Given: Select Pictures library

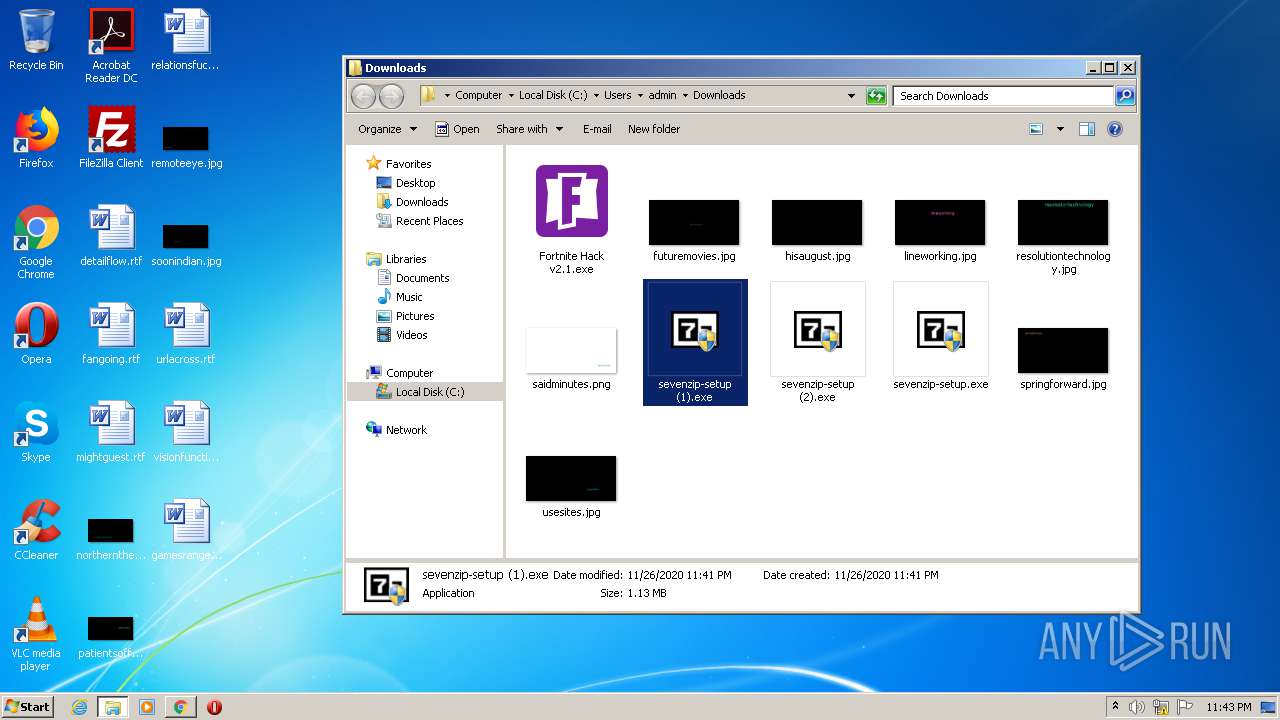Looking at the screenshot, I should point(405,316).
